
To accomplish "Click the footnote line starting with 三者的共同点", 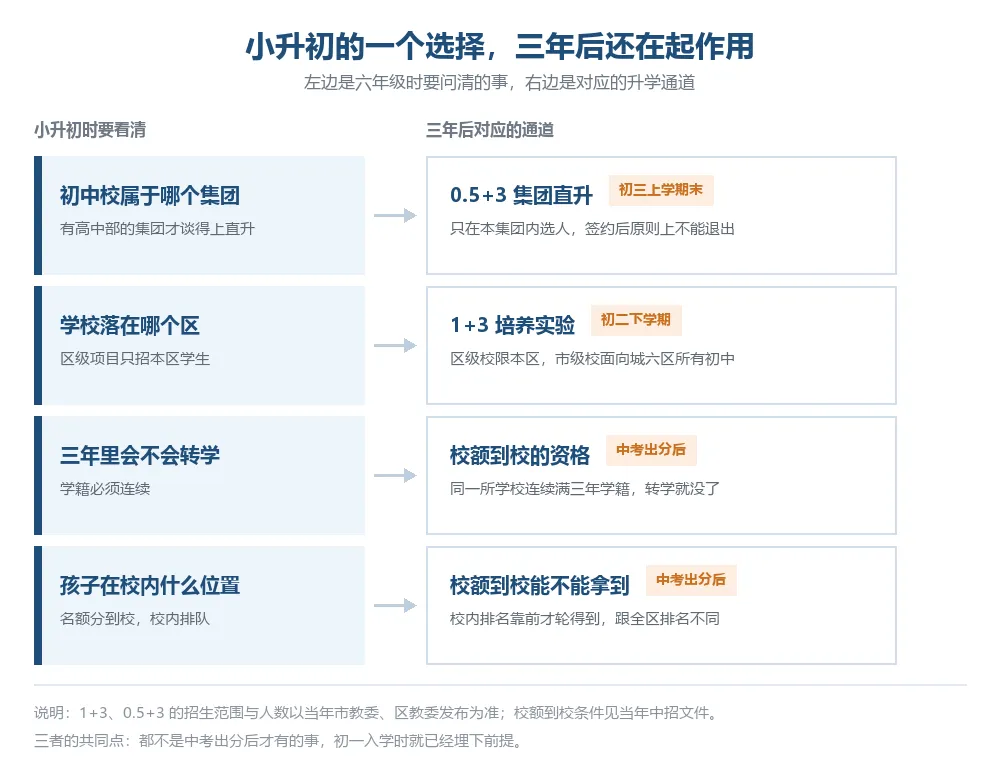I will [279, 741].
